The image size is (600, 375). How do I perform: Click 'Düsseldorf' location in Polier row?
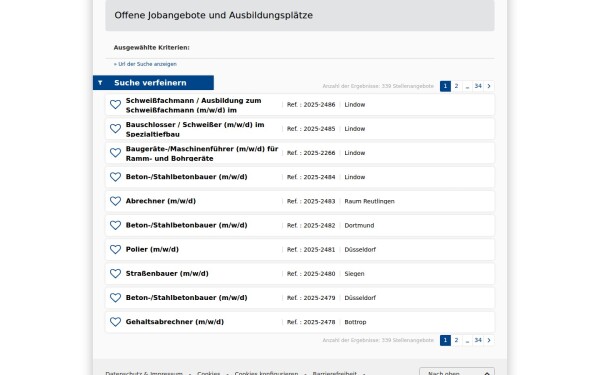point(360,249)
